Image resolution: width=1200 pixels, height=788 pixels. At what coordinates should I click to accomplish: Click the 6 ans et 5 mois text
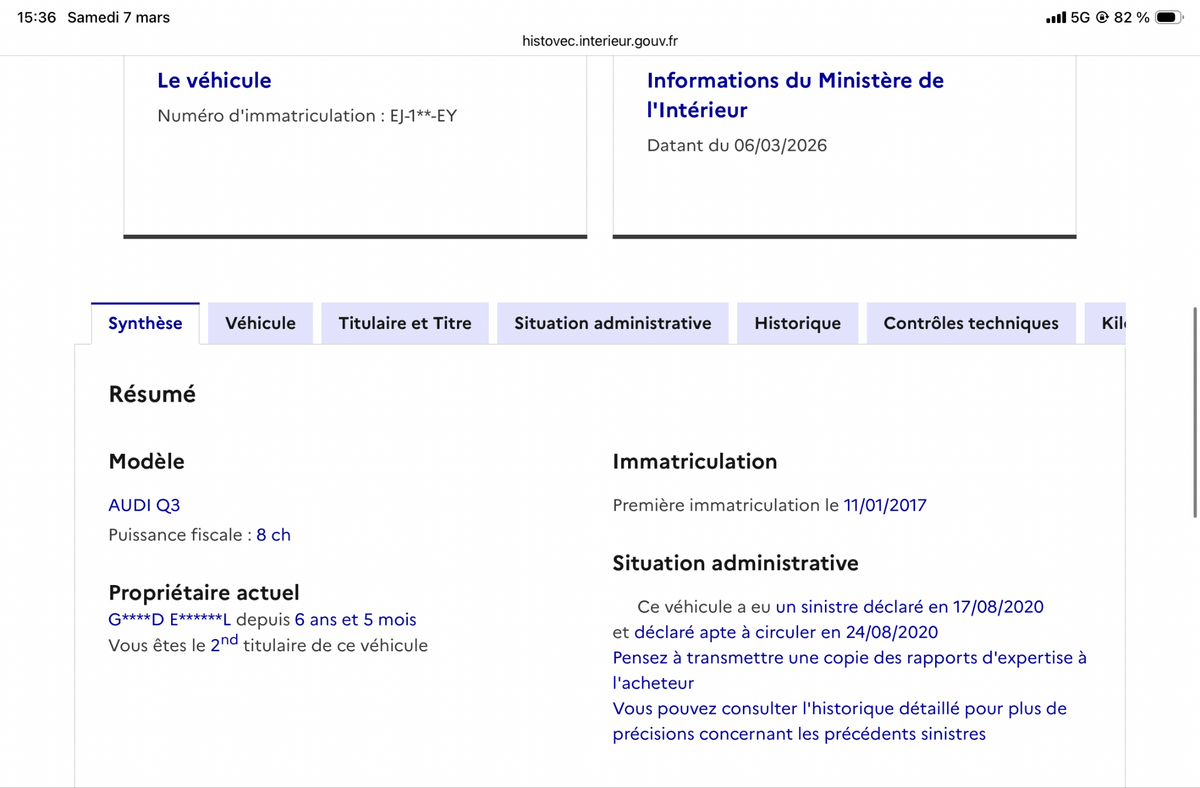click(356, 620)
